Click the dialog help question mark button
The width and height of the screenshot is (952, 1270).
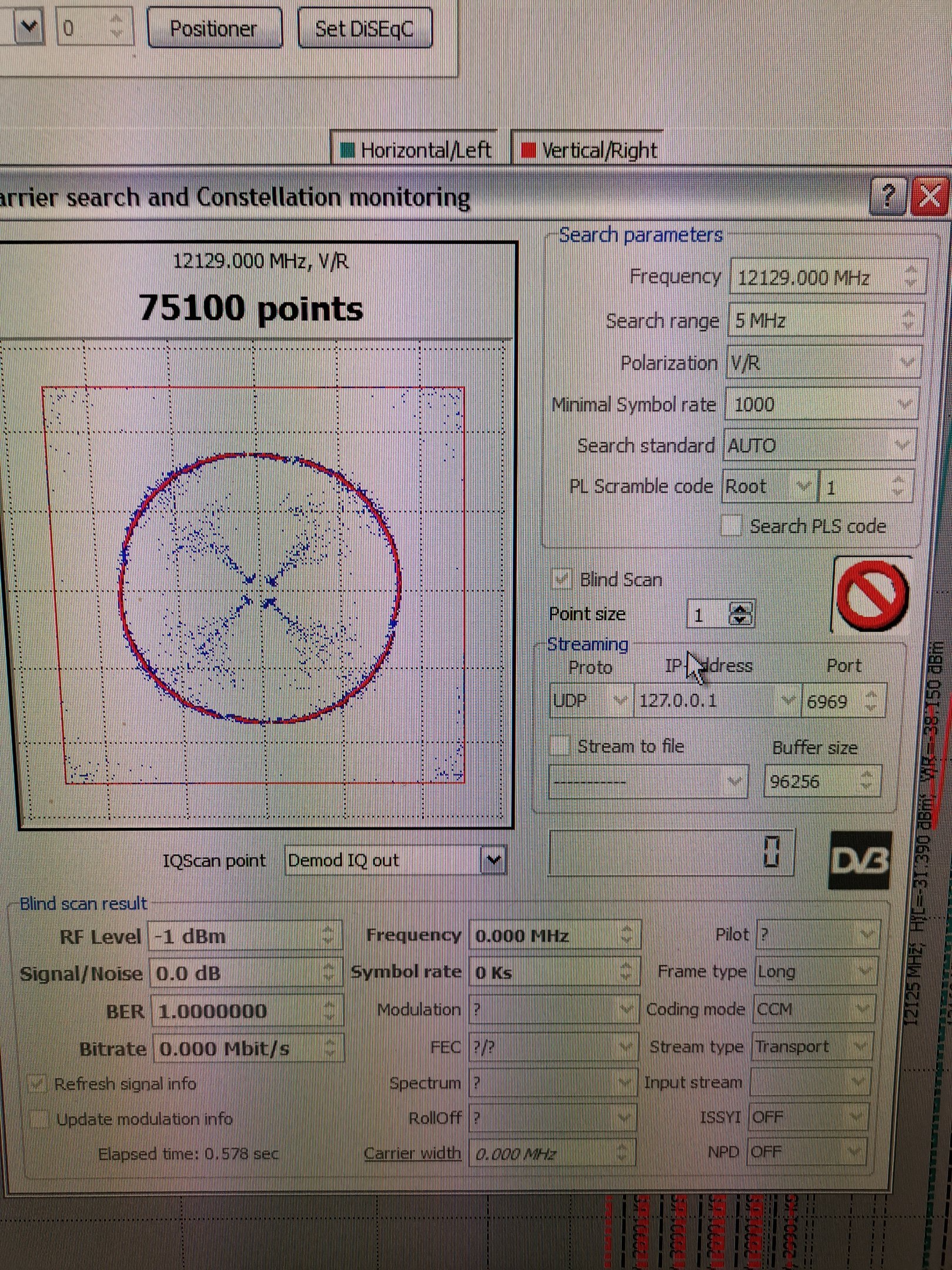pyautogui.click(x=889, y=198)
